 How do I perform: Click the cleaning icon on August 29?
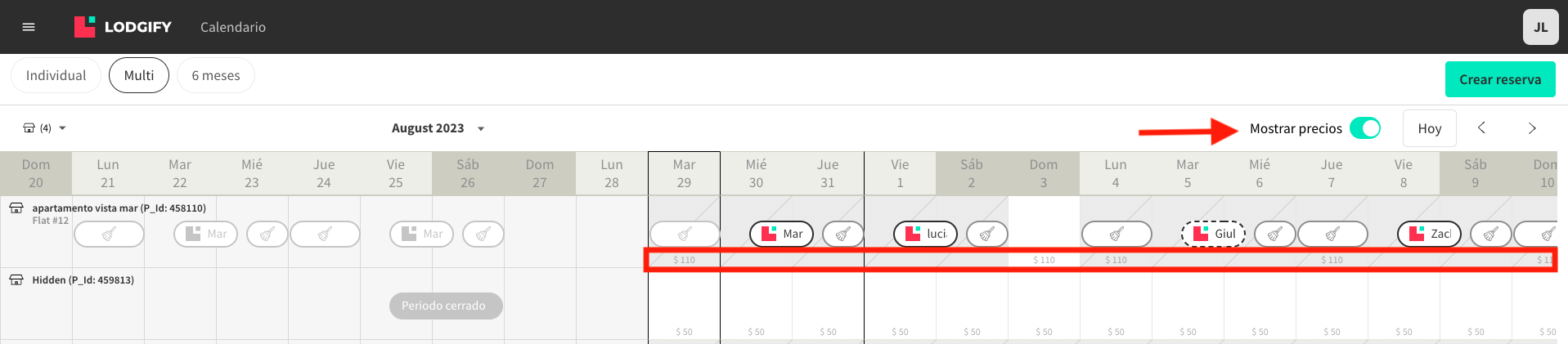tap(685, 234)
